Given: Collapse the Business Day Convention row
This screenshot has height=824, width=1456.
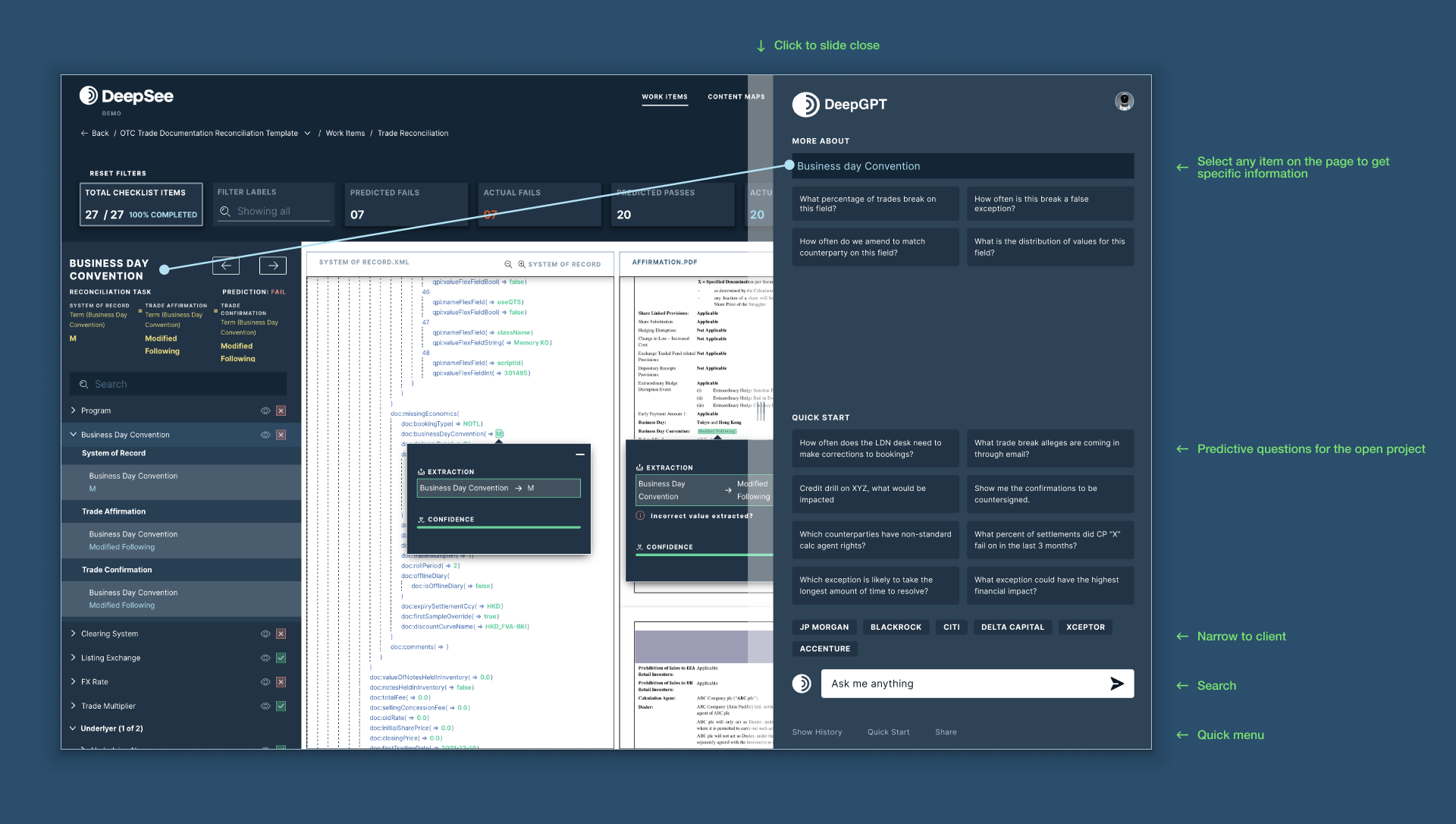Looking at the screenshot, I should coord(73,435).
